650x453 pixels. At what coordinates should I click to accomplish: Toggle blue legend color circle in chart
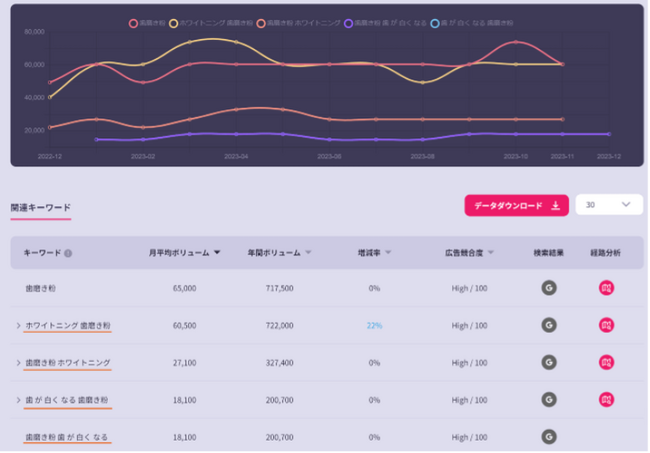pyautogui.click(x=434, y=23)
